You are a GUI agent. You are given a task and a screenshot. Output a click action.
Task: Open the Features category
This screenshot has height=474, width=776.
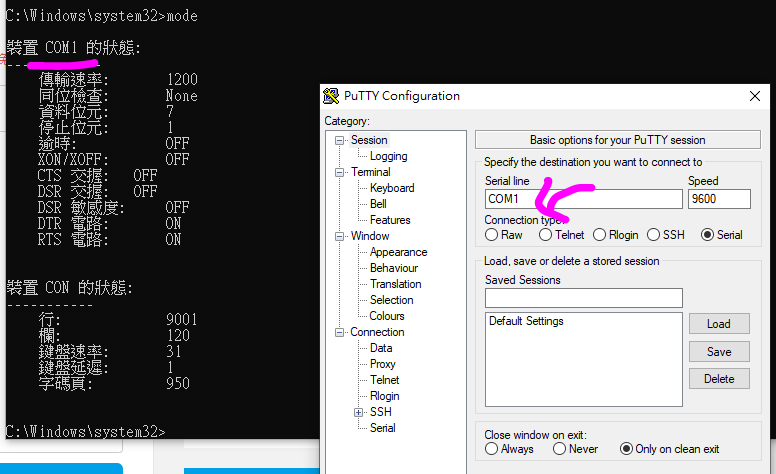pyautogui.click(x=390, y=220)
